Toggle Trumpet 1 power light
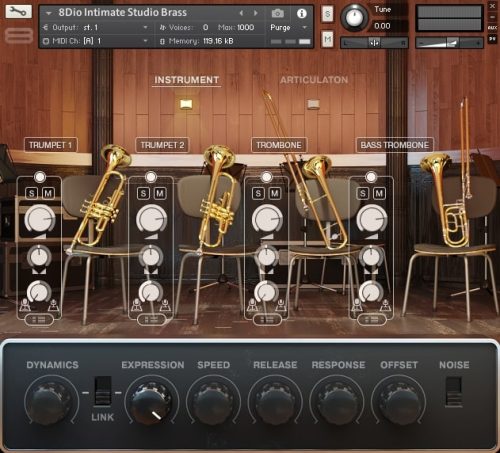Viewport: 500px width, 453px height. click(x=40, y=177)
